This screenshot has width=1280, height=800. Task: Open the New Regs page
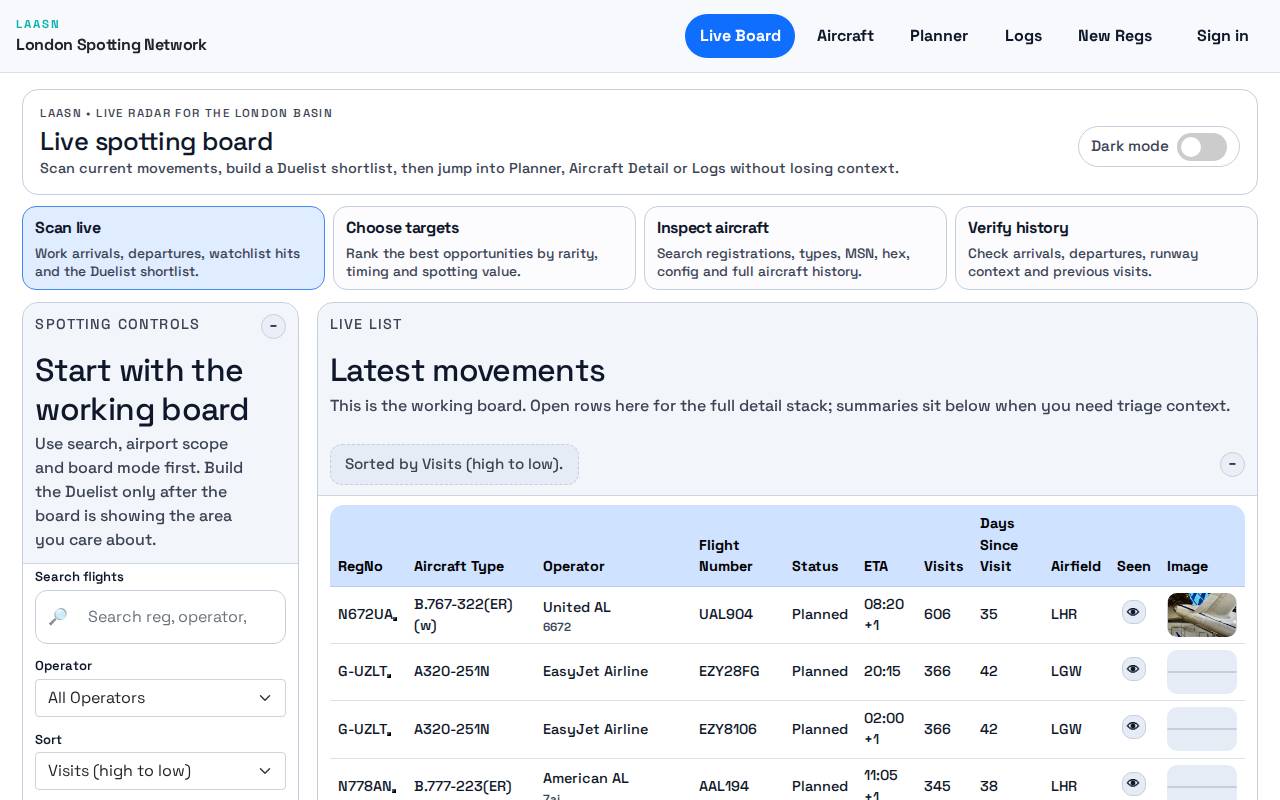[x=1115, y=36]
